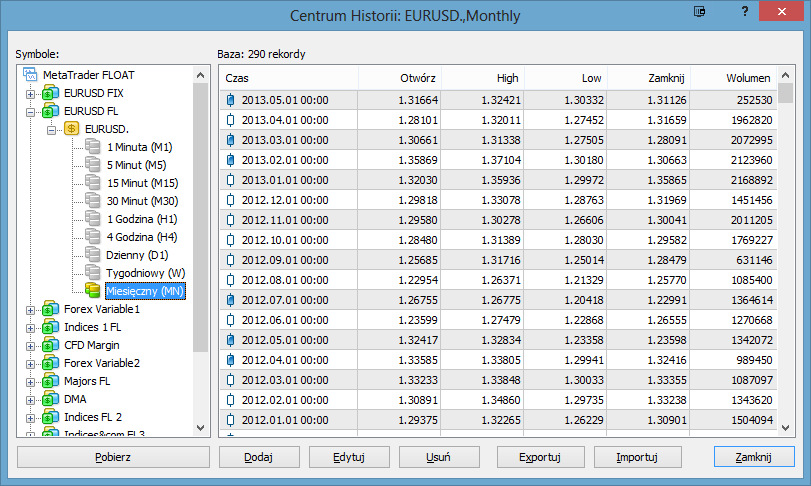
Task: Select the Dzienny (D1) timeframe
Action: pyautogui.click(x=137, y=255)
